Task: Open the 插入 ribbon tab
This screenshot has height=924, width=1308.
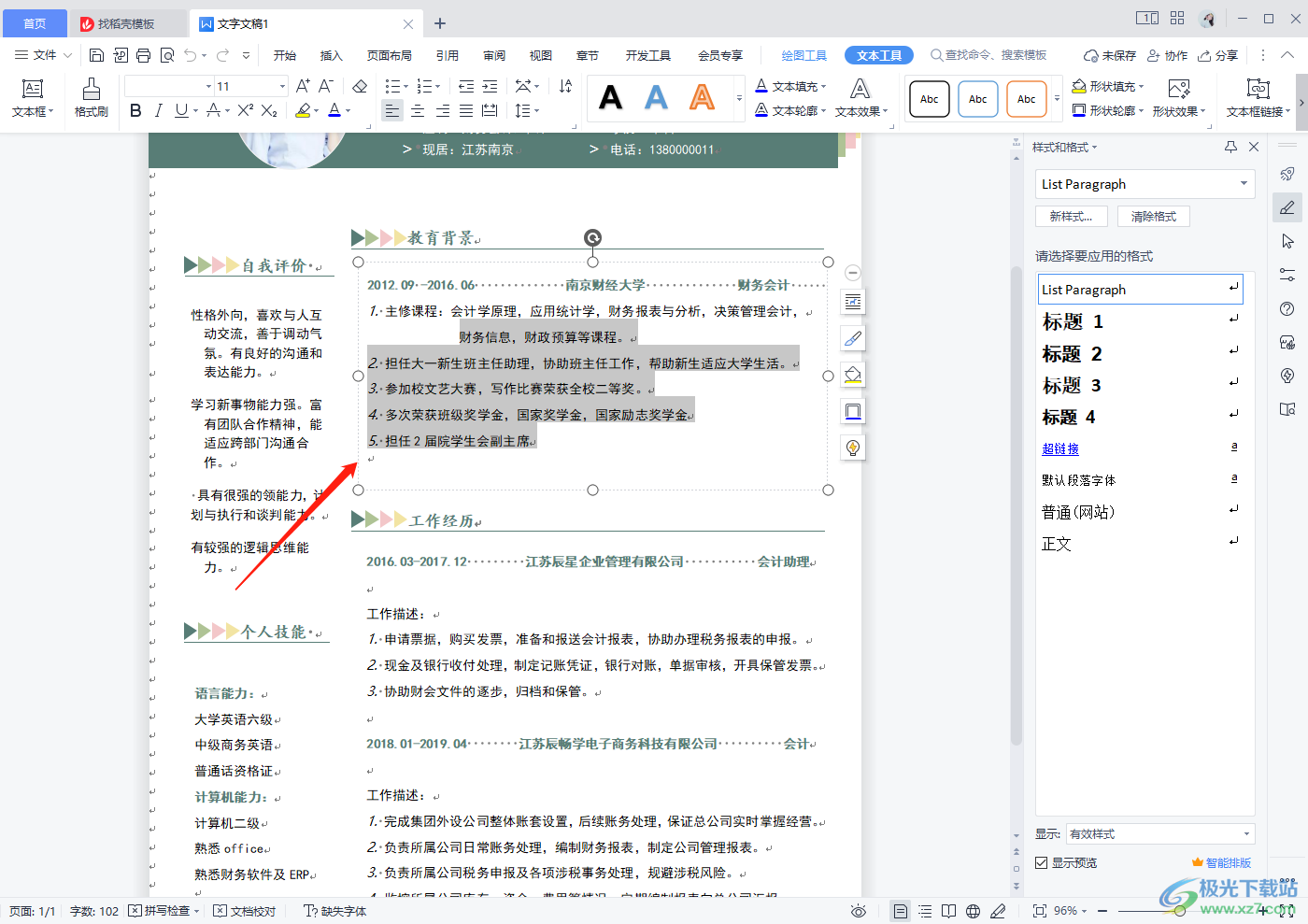Action: [332, 56]
